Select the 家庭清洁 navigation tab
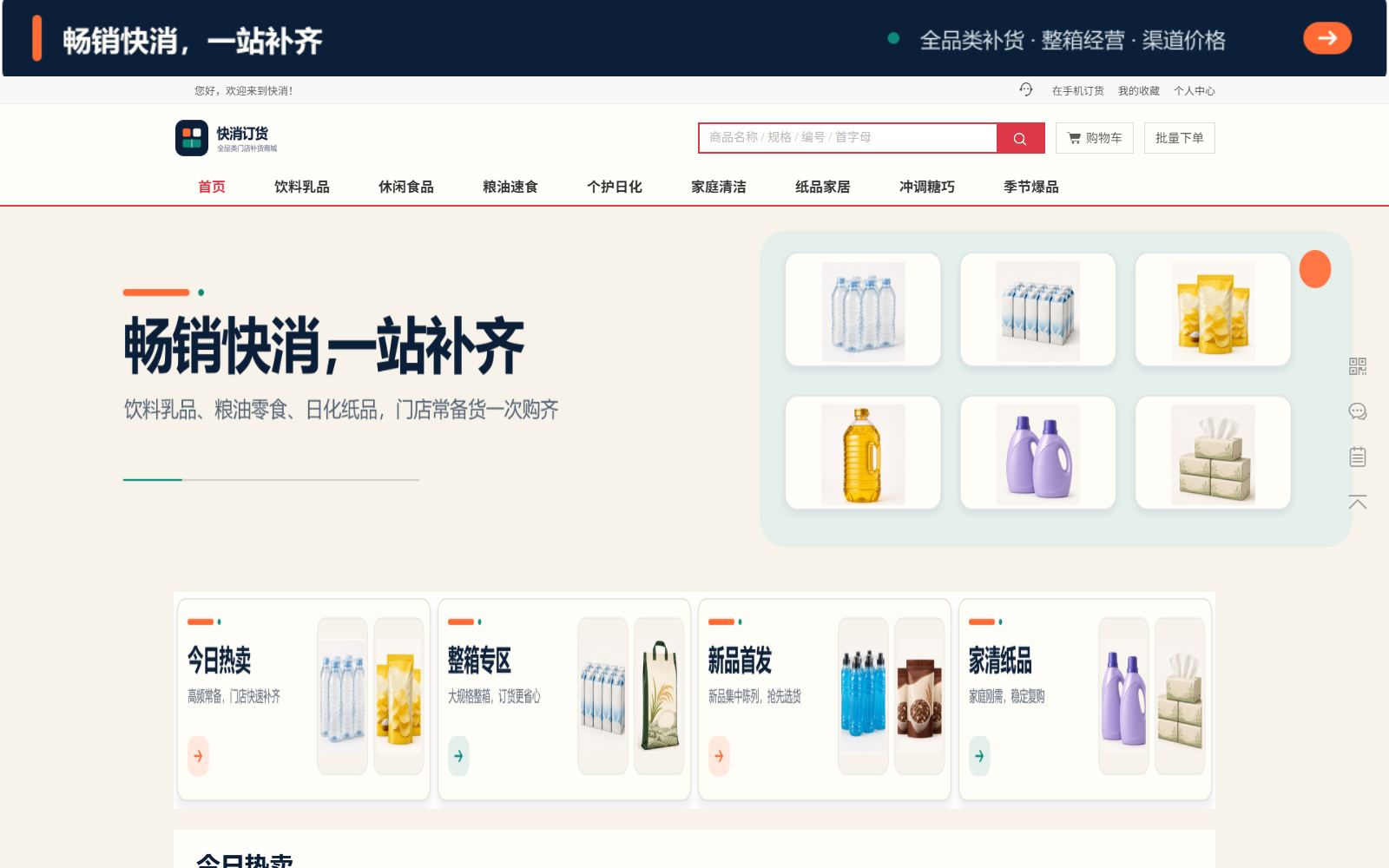Screen dimensions: 1389x868 (x=719, y=187)
